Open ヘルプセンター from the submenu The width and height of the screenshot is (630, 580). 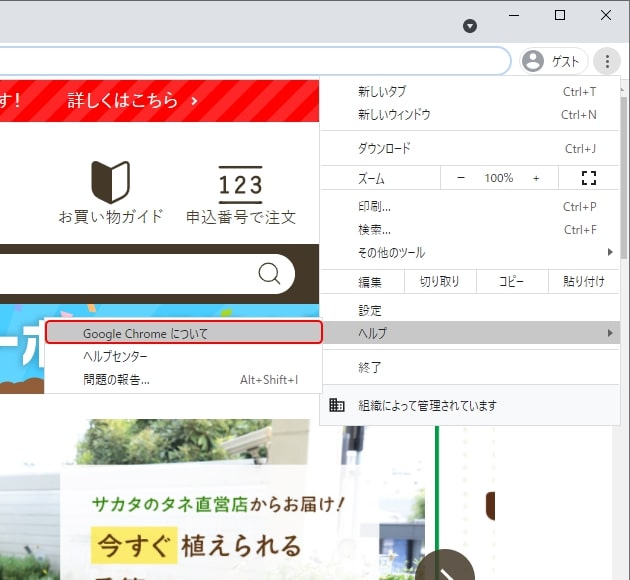[x=115, y=357]
